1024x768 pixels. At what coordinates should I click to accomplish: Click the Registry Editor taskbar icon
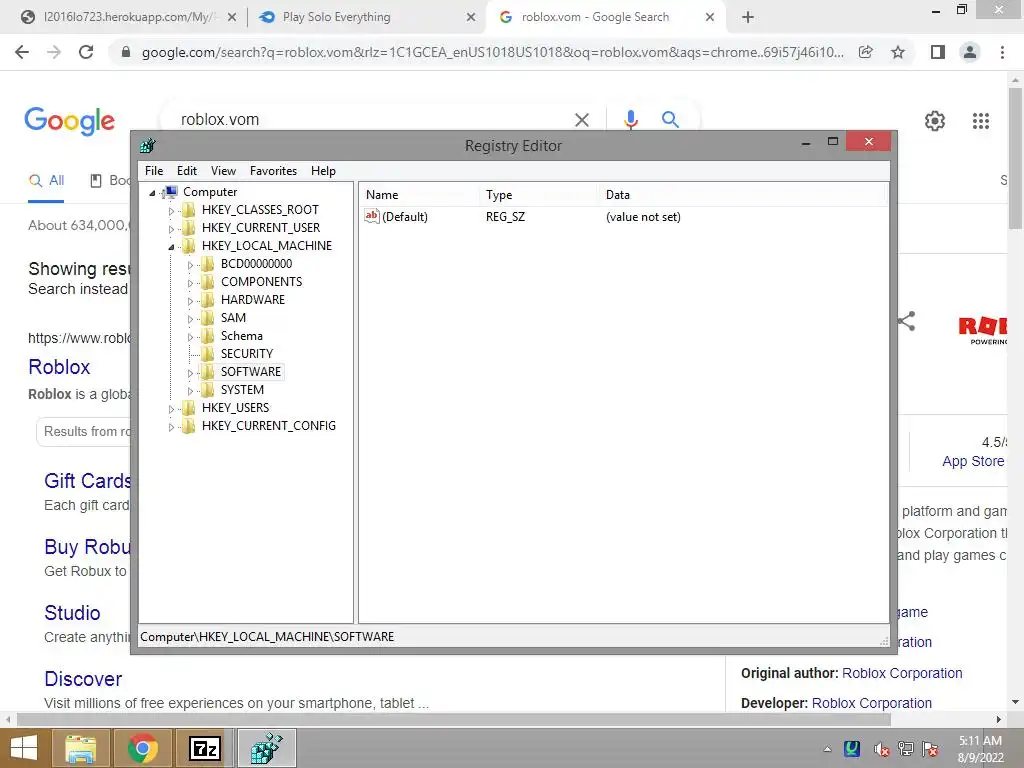[x=266, y=748]
